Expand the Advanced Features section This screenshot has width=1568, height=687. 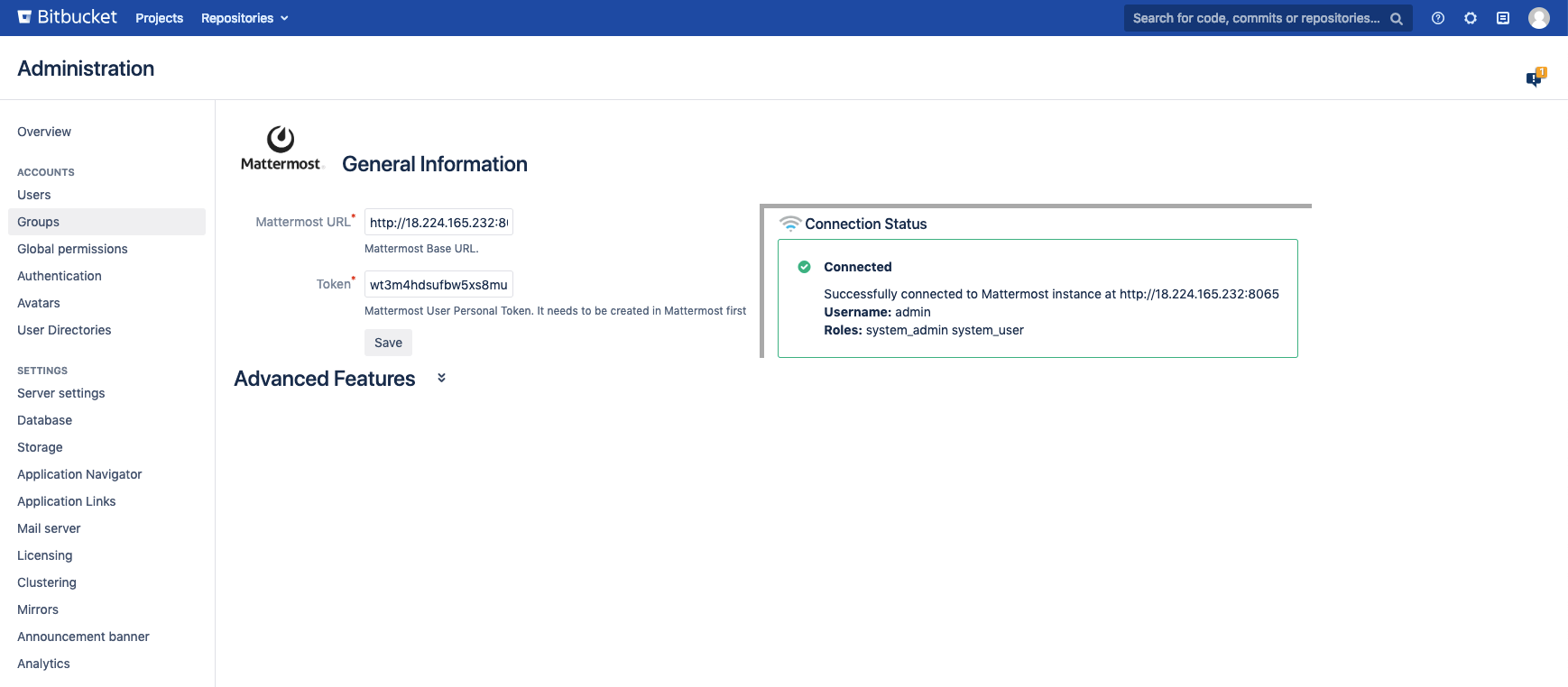pyautogui.click(x=441, y=379)
